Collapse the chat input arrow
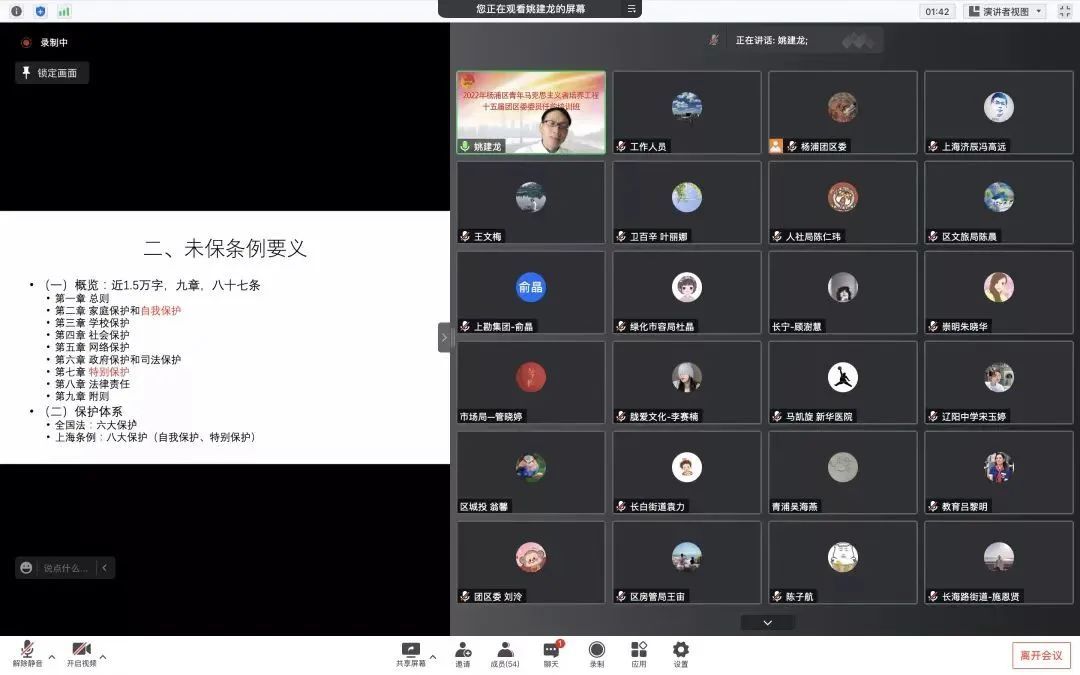This screenshot has height=675, width=1080. pyautogui.click(x=105, y=568)
